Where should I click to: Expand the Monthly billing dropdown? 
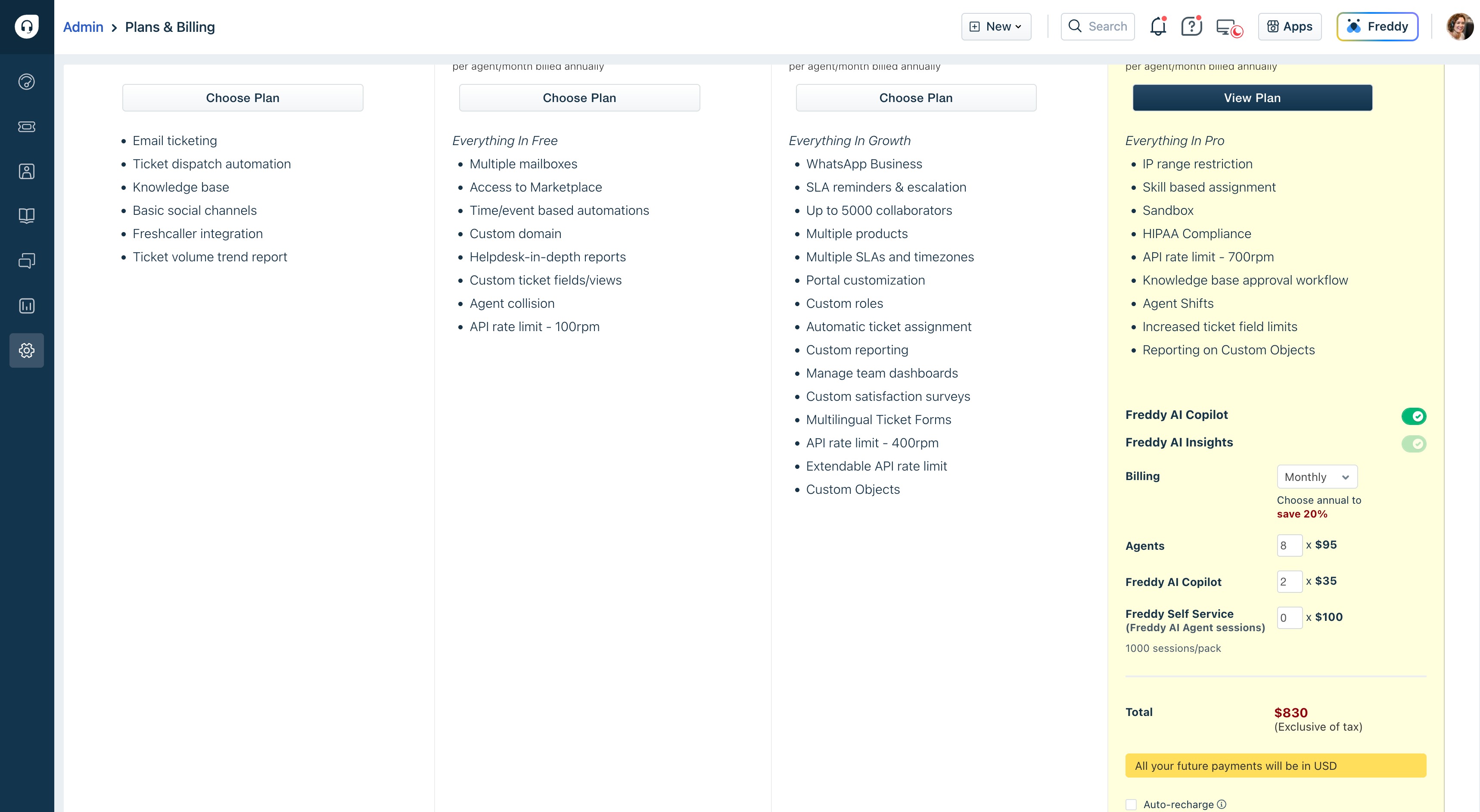pos(1317,477)
